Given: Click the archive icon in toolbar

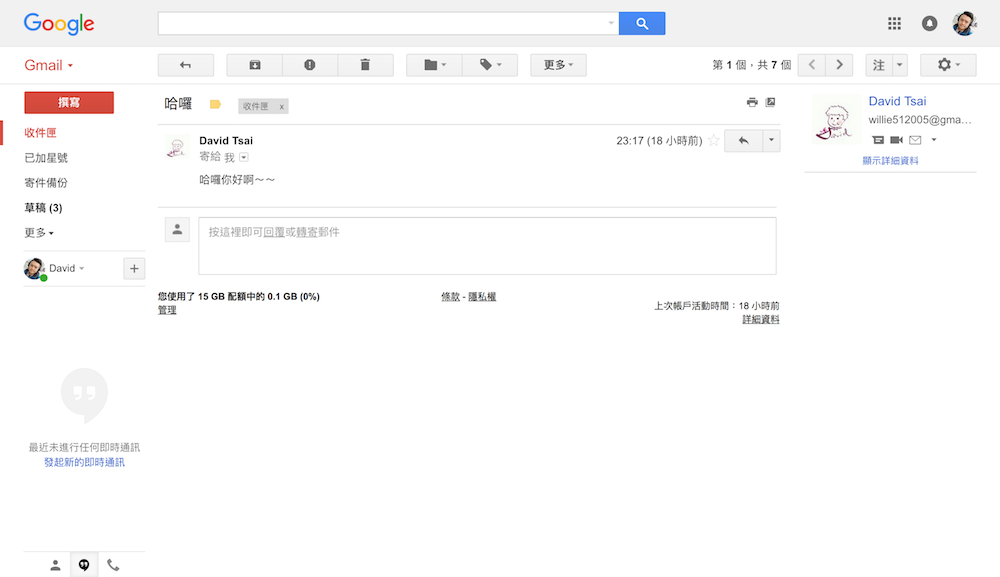Looking at the screenshot, I should (x=254, y=65).
